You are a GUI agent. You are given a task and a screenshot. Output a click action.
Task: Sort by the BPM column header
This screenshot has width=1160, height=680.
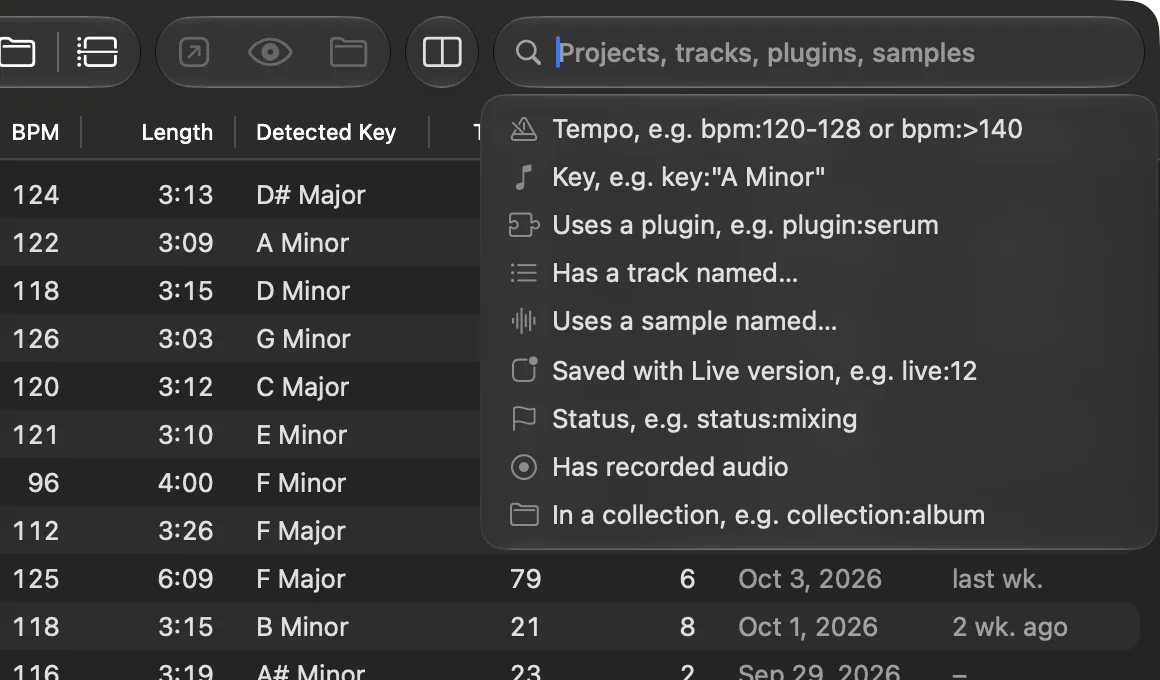pos(36,132)
